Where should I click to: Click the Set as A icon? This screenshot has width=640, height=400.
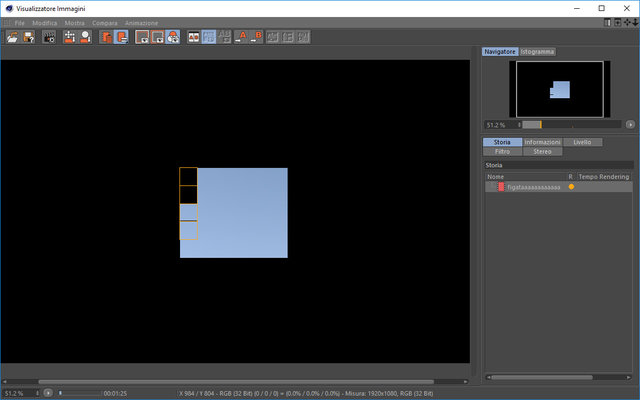click(x=241, y=37)
